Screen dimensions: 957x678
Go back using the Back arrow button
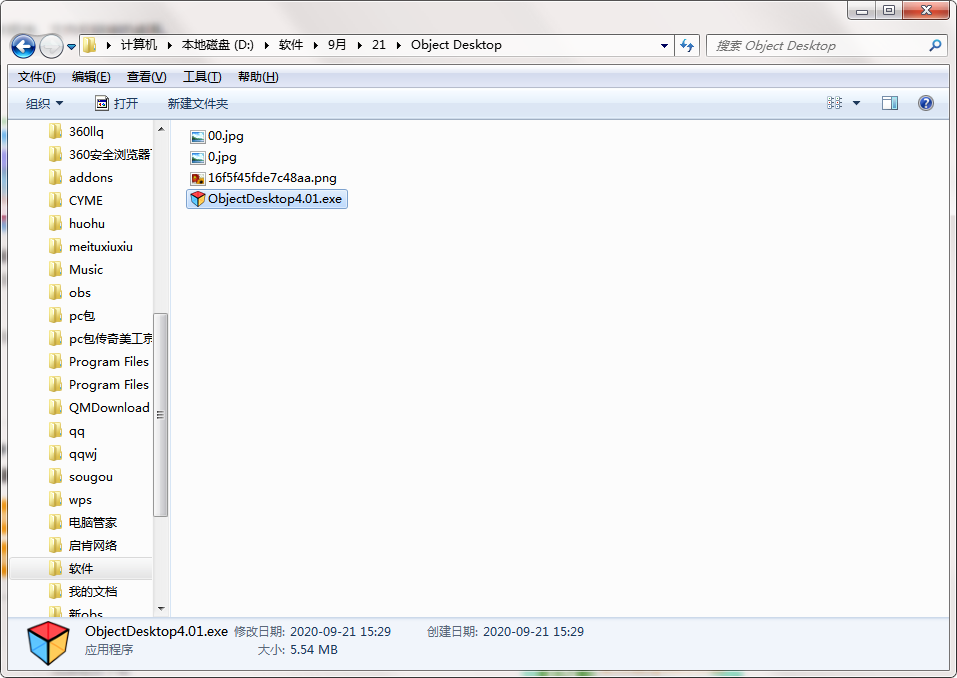[23, 46]
